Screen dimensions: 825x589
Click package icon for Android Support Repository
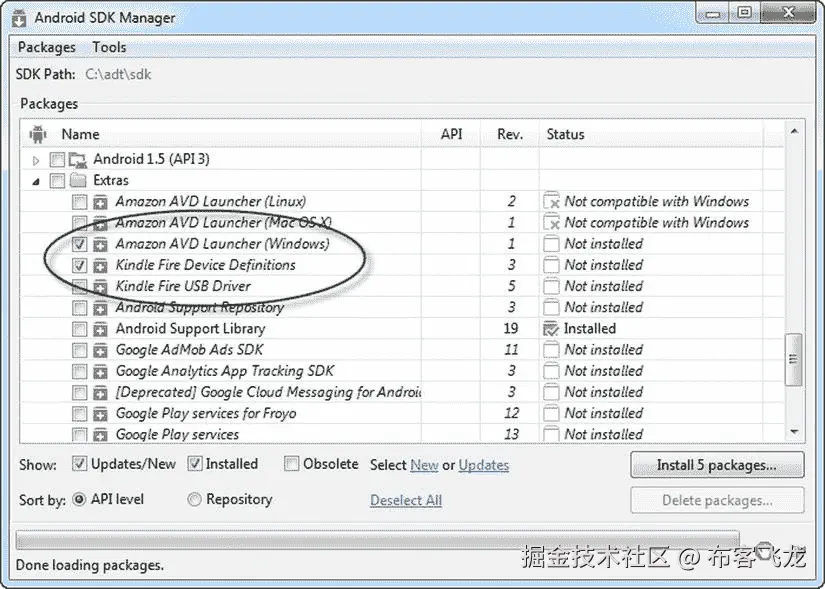[x=100, y=308]
